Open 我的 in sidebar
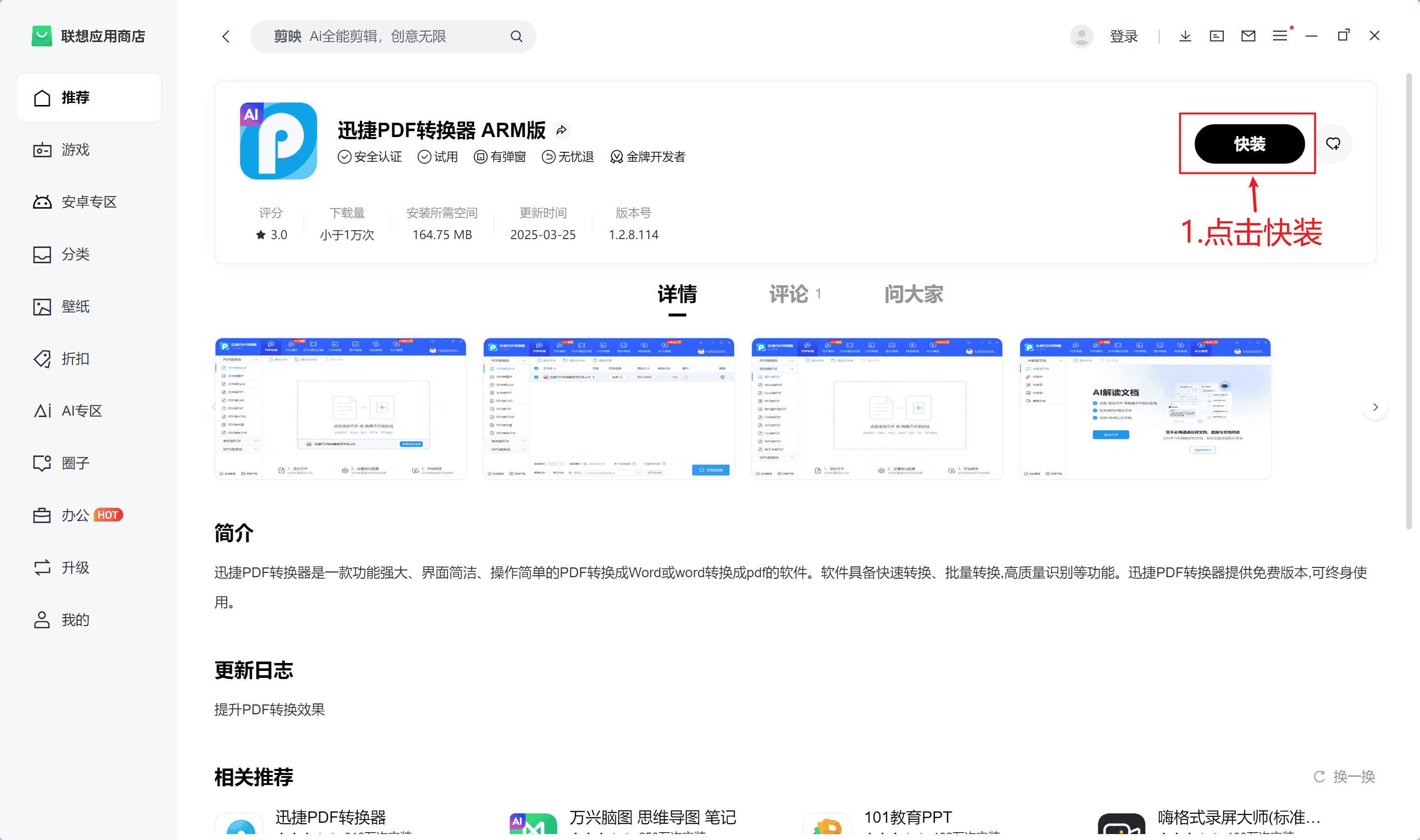 point(89,620)
